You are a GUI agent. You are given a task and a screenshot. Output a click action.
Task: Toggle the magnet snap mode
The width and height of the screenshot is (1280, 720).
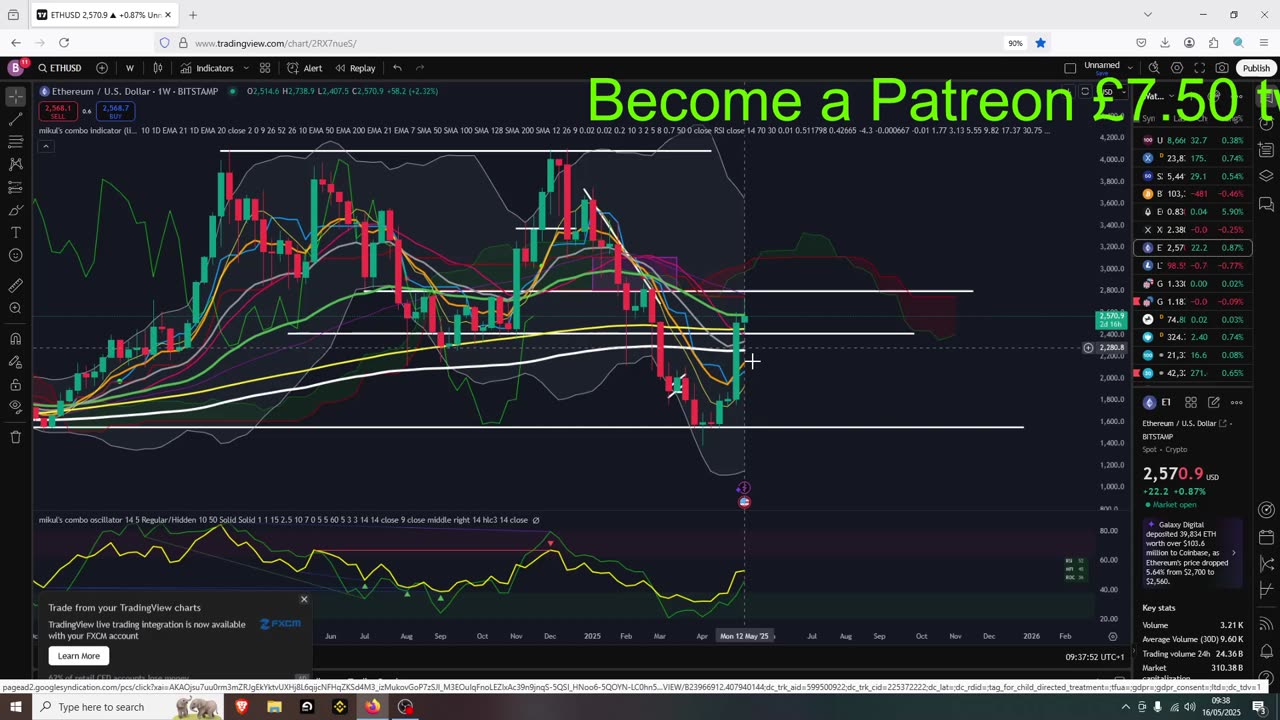pyautogui.click(x=15, y=338)
